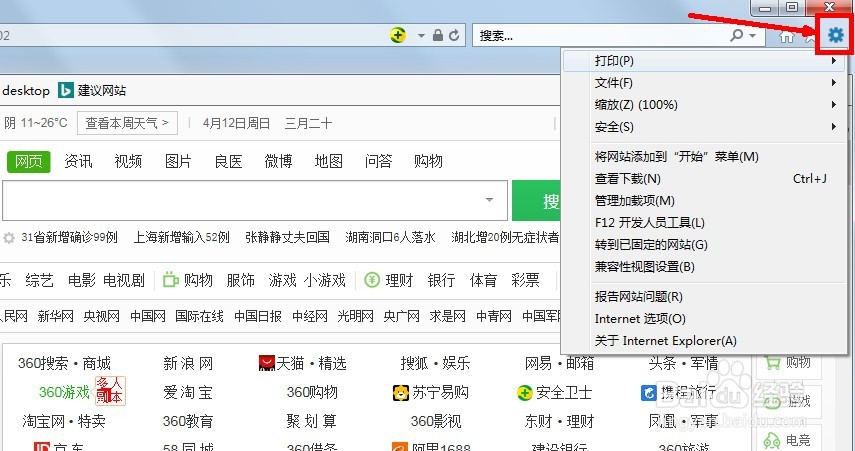Open the 网易·邮箱 site link
The height and width of the screenshot is (451, 855).
[559, 363]
